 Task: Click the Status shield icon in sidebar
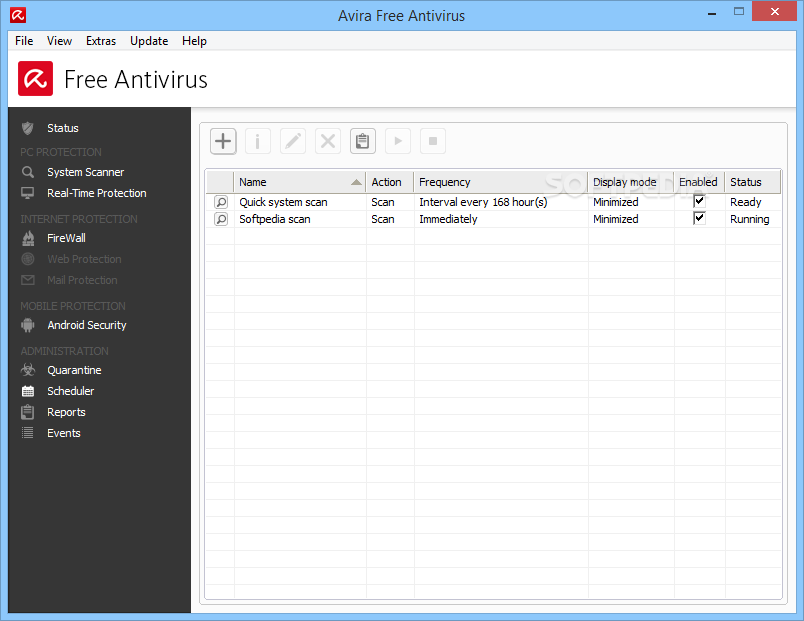28,128
